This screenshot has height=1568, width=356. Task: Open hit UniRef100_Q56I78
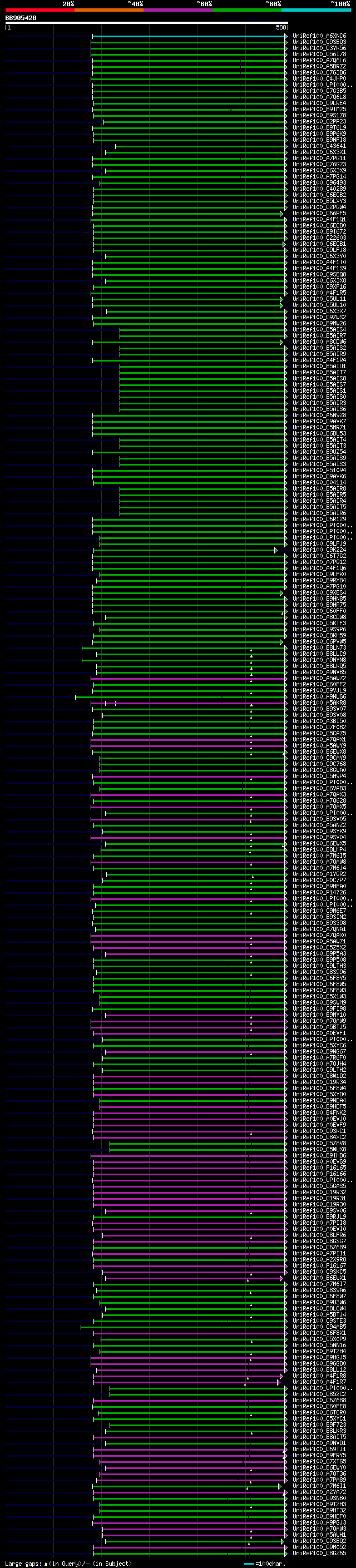pyautogui.click(x=319, y=54)
